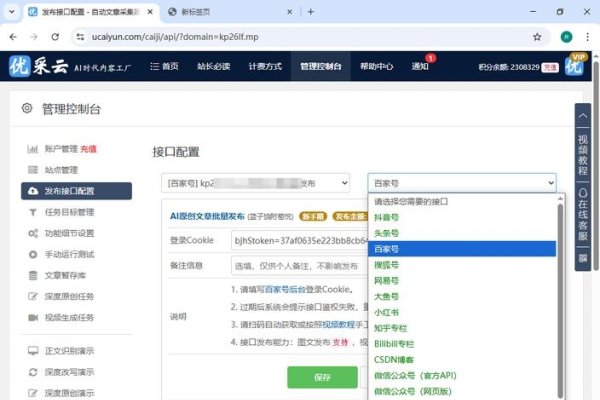Bookmark this page with the star icon
The image size is (600, 400).
point(537,37)
